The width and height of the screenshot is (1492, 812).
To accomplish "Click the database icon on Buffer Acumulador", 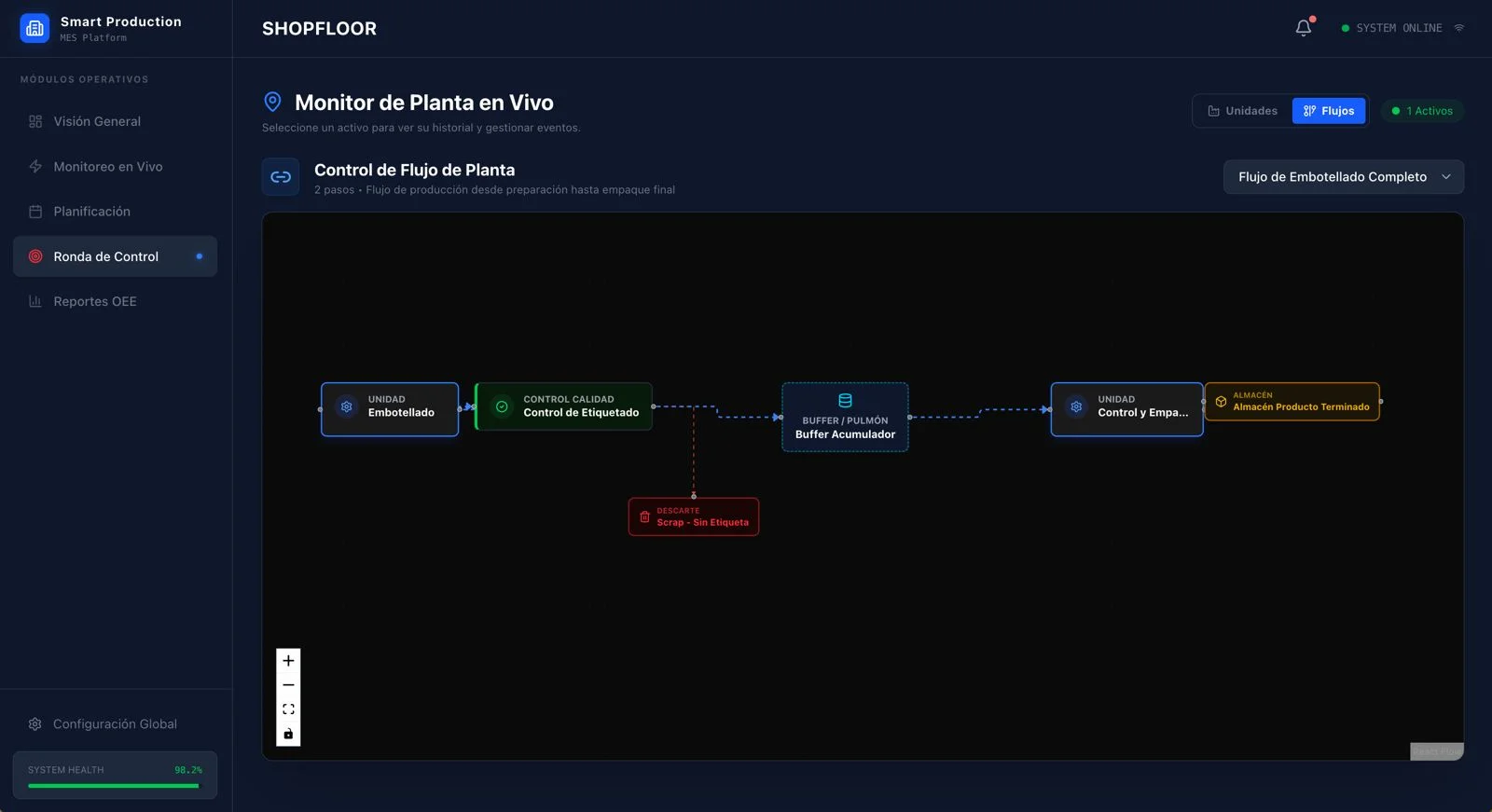I will coord(845,401).
